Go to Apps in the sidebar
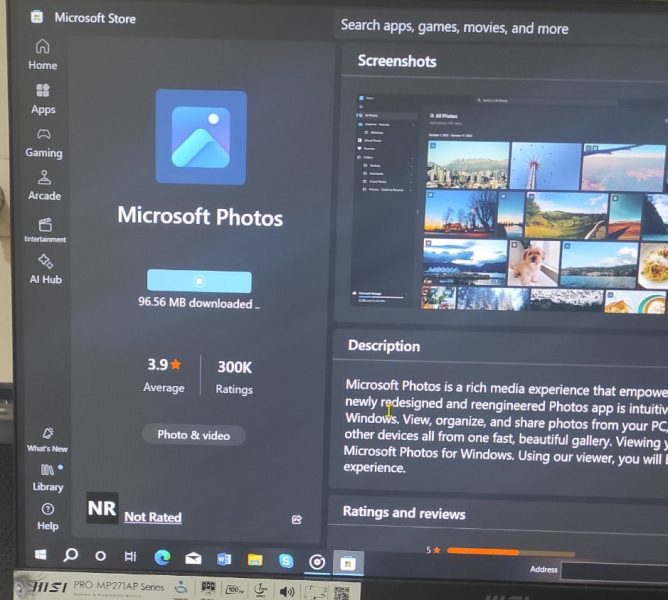This screenshot has height=600, width=668. [43, 98]
